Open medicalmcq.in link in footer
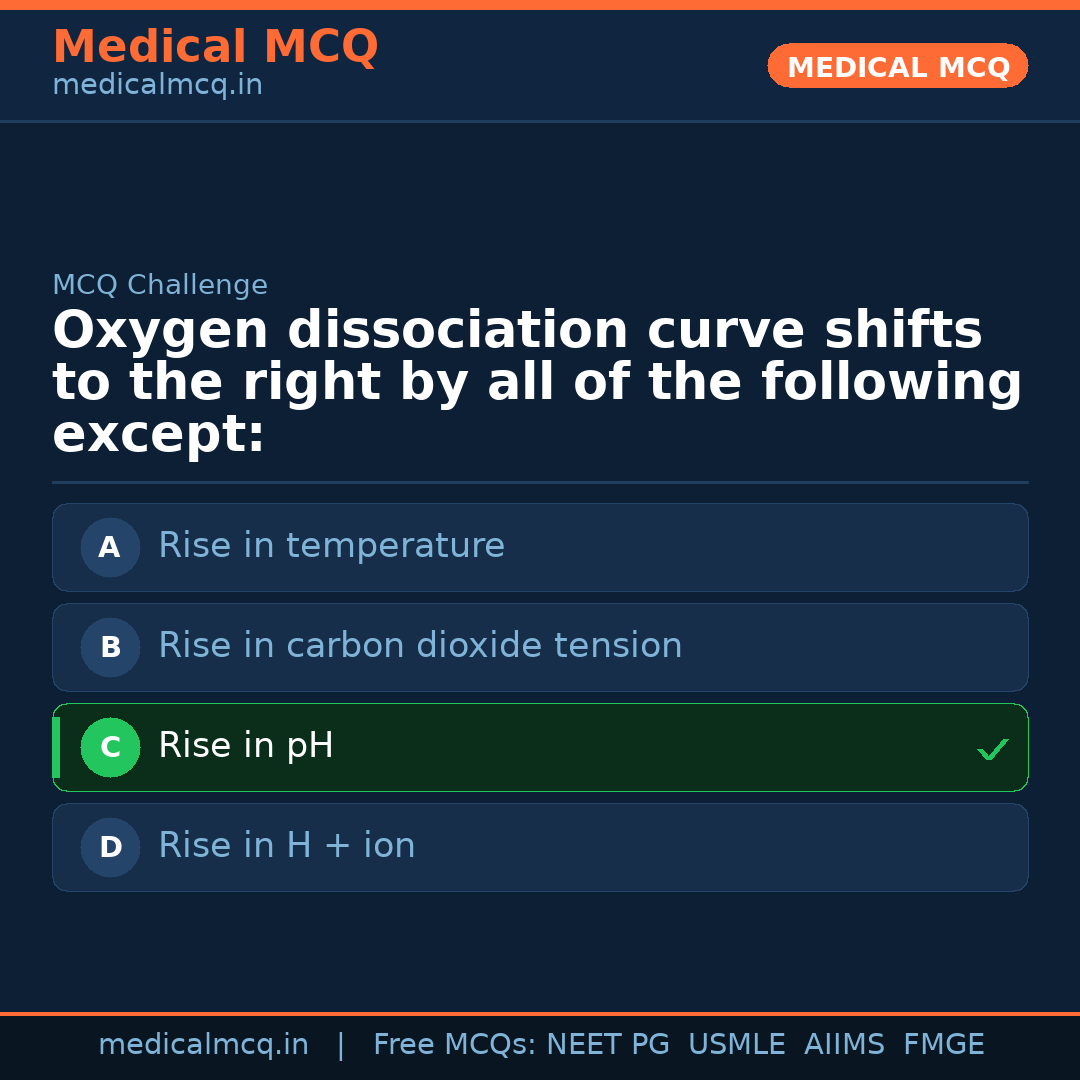1080x1080 pixels. [203, 1045]
